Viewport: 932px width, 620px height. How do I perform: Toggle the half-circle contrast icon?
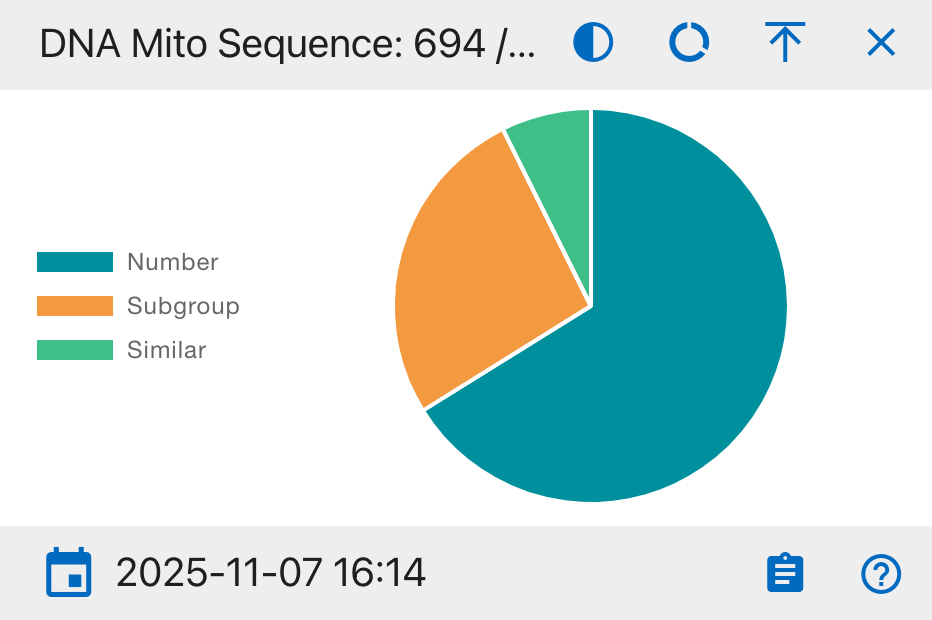point(593,42)
